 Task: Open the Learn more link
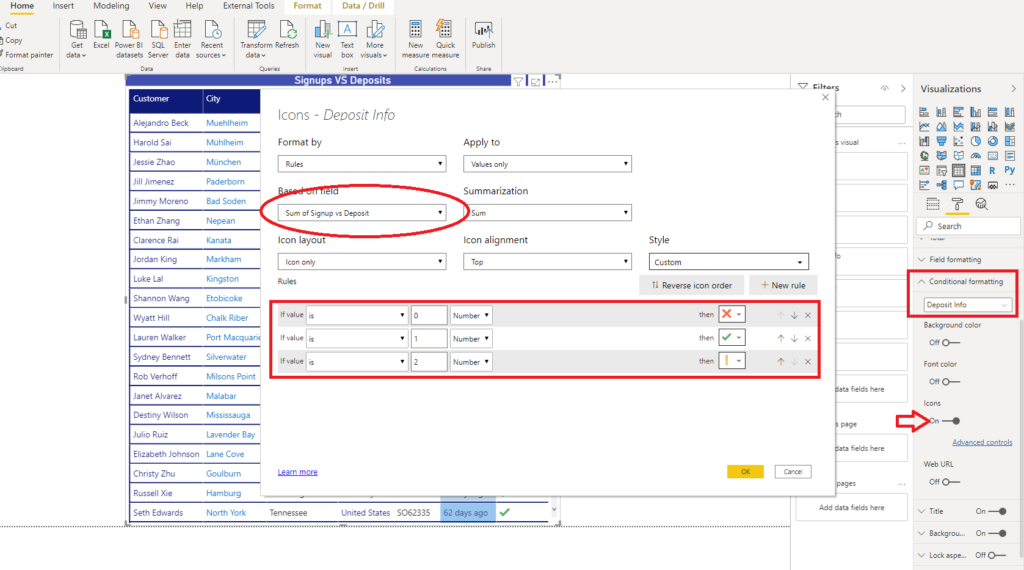coord(298,472)
